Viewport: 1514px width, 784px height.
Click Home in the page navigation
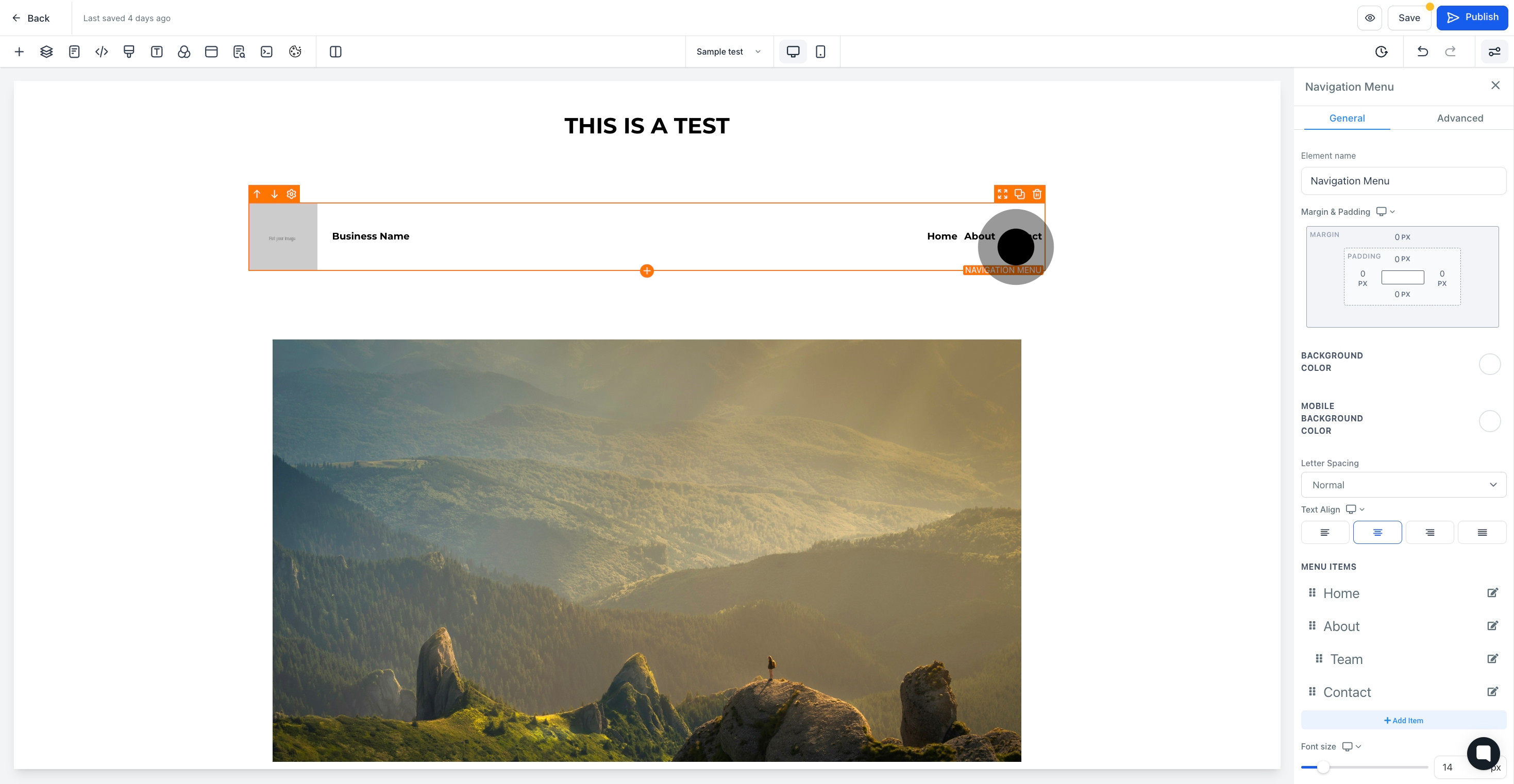click(x=941, y=236)
